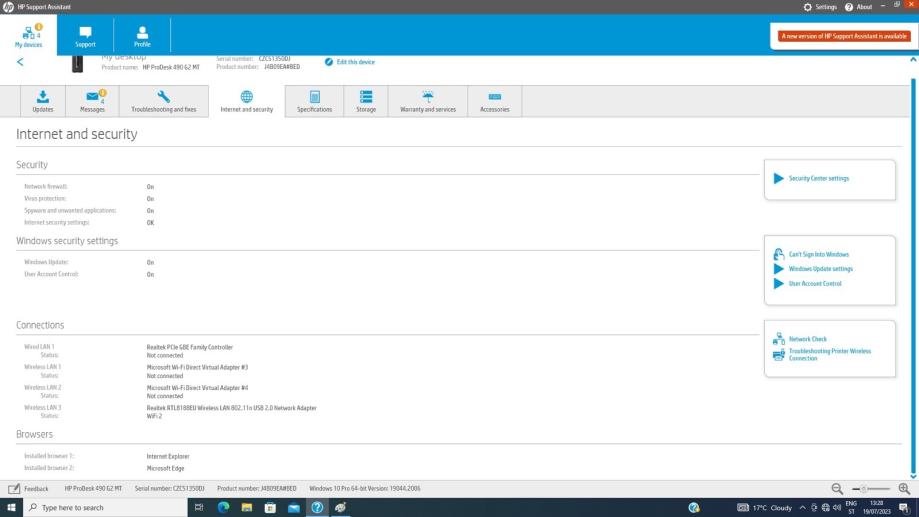Adjust the zoom slider
Image resolution: width=919 pixels, height=517 pixels.
pos(871,489)
